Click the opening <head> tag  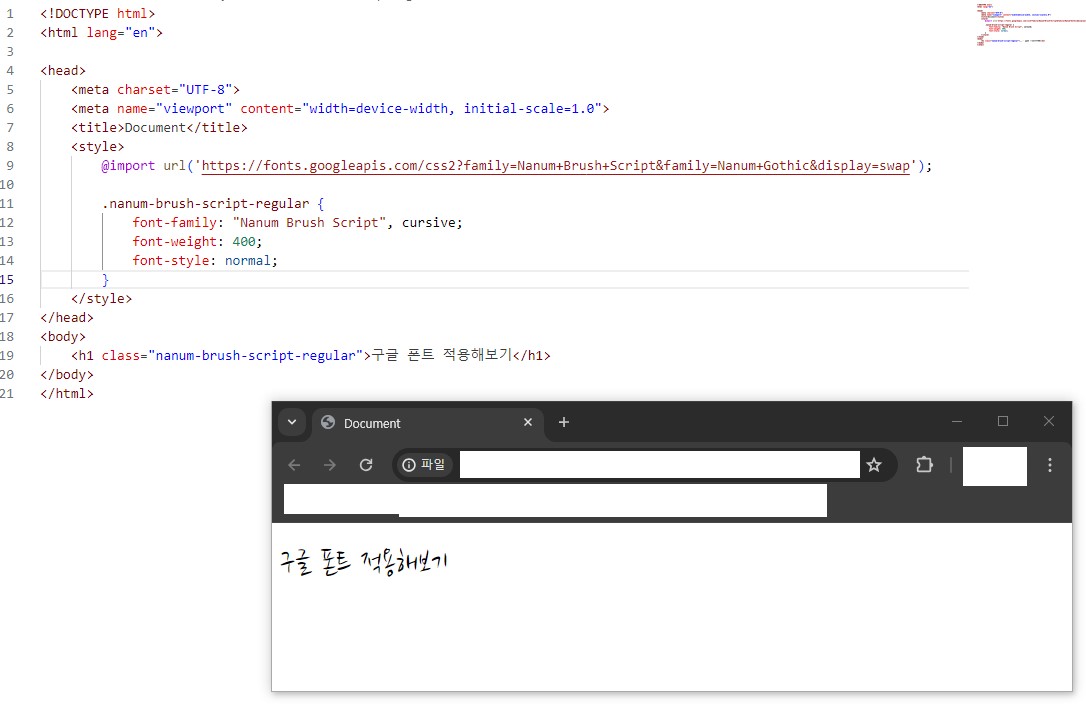[x=63, y=71]
